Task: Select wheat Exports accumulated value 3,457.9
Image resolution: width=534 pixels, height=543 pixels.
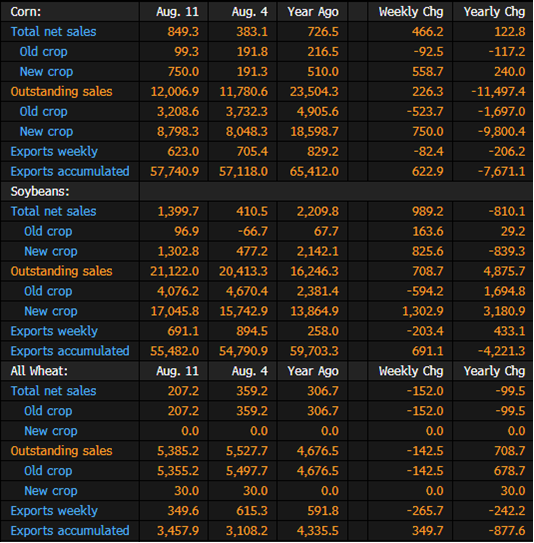Action: pyautogui.click(x=178, y=531)
